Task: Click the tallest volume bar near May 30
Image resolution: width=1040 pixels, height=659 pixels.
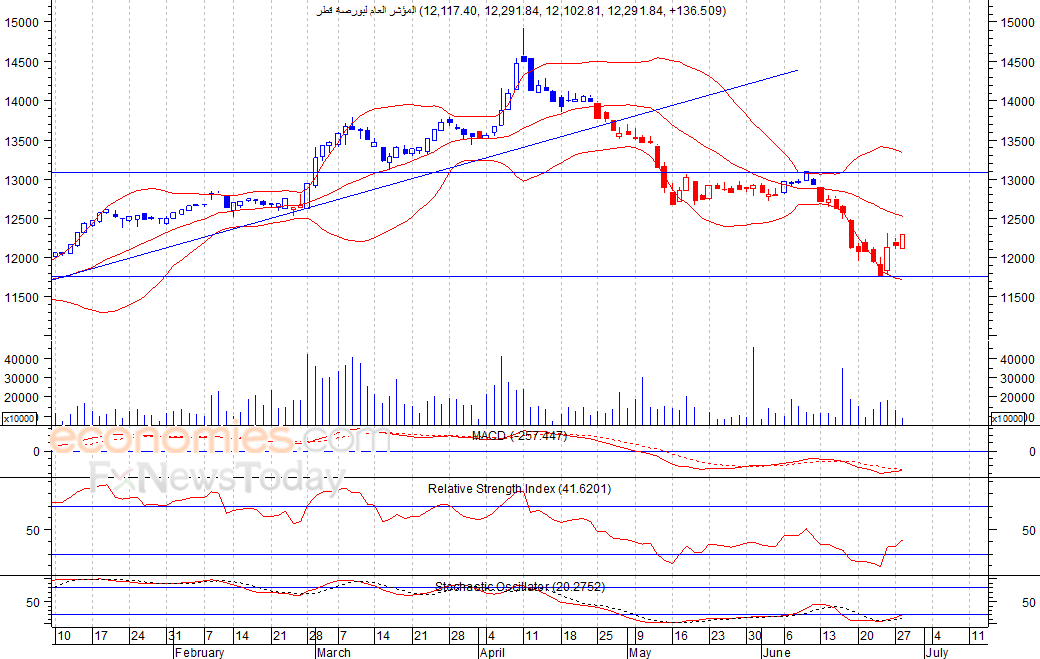Action: click(x=753, y=385)
